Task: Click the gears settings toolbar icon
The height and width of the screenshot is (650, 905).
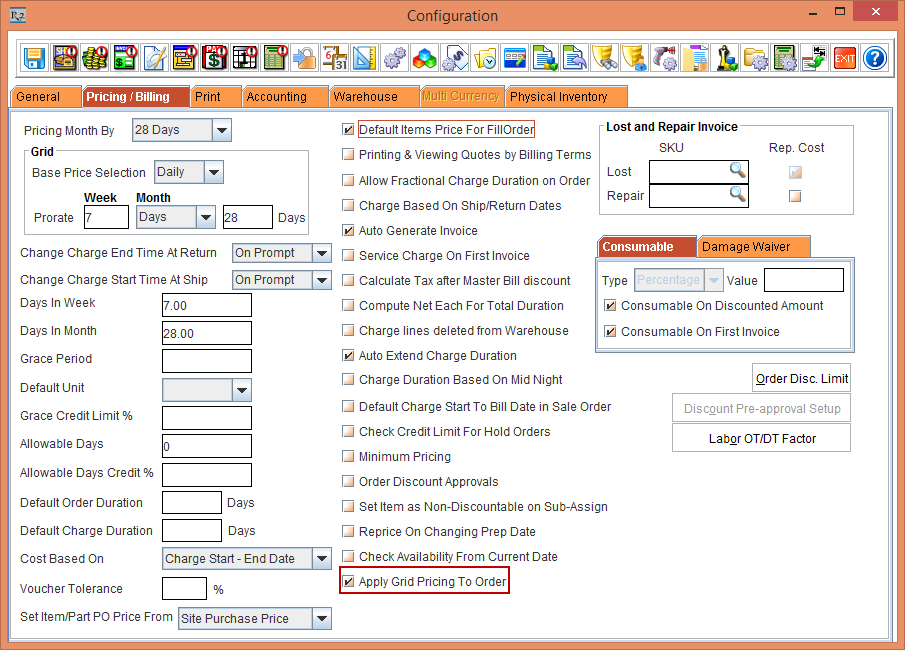Action: [x=394, y=58]
